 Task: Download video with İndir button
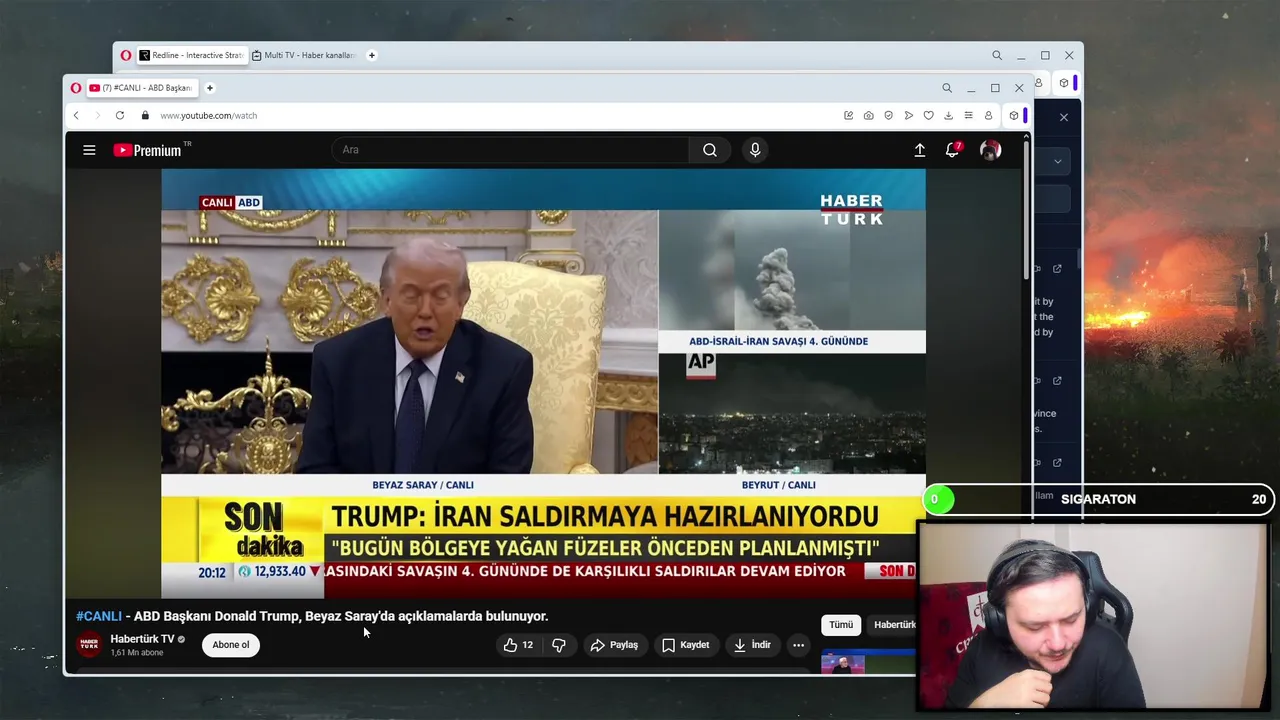pyautogui.click(x=752, y=645)
